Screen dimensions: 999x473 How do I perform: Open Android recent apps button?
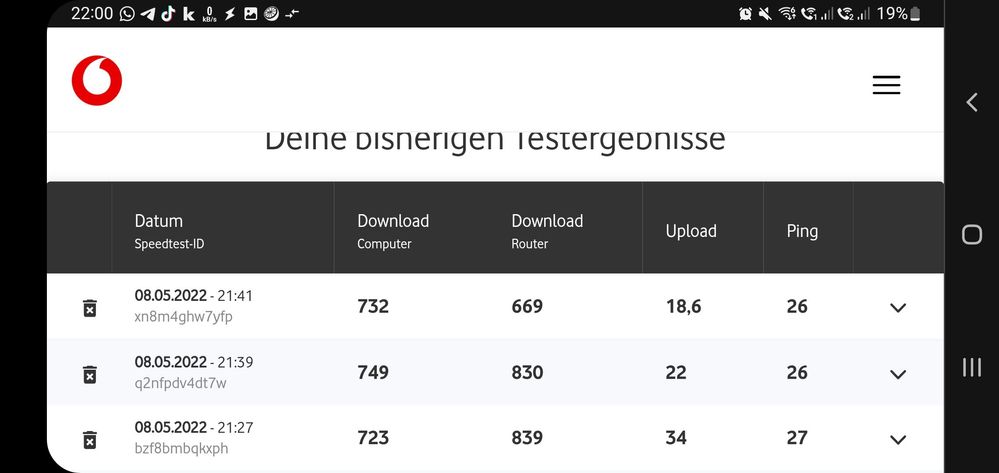(x=971, y=368)
